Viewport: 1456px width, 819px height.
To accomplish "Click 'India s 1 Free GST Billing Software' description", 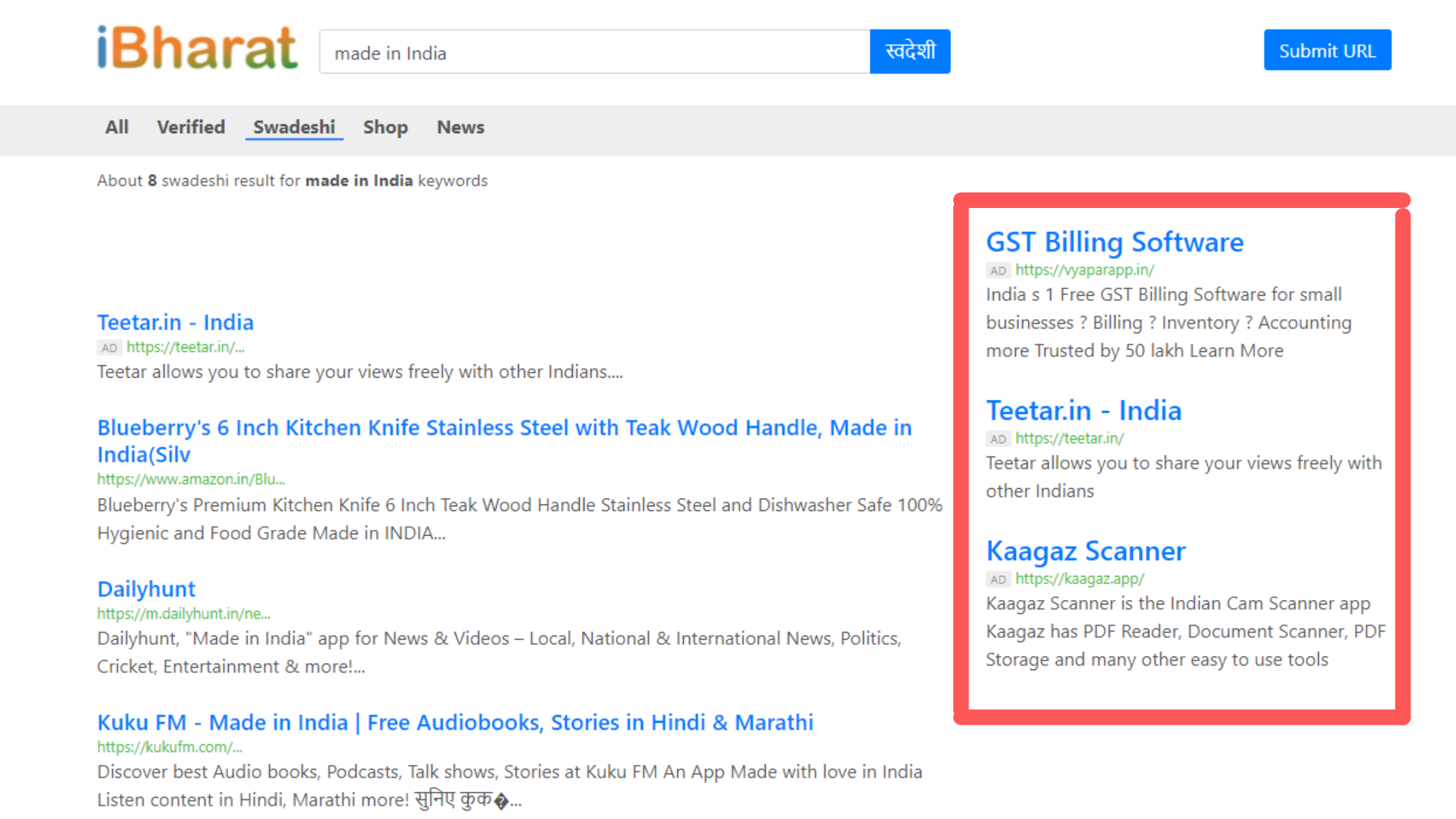I will (x=1169, y=322).
